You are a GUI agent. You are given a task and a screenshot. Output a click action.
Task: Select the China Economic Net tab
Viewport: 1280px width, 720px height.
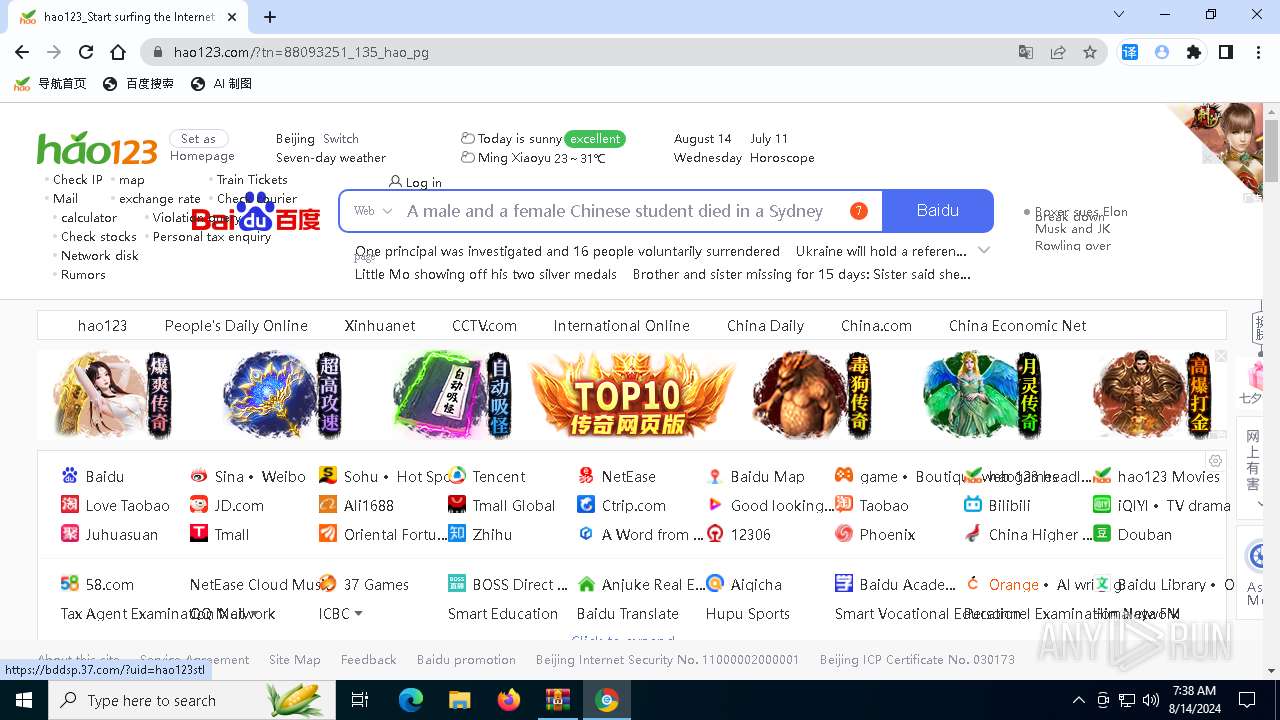[1017, 325]
